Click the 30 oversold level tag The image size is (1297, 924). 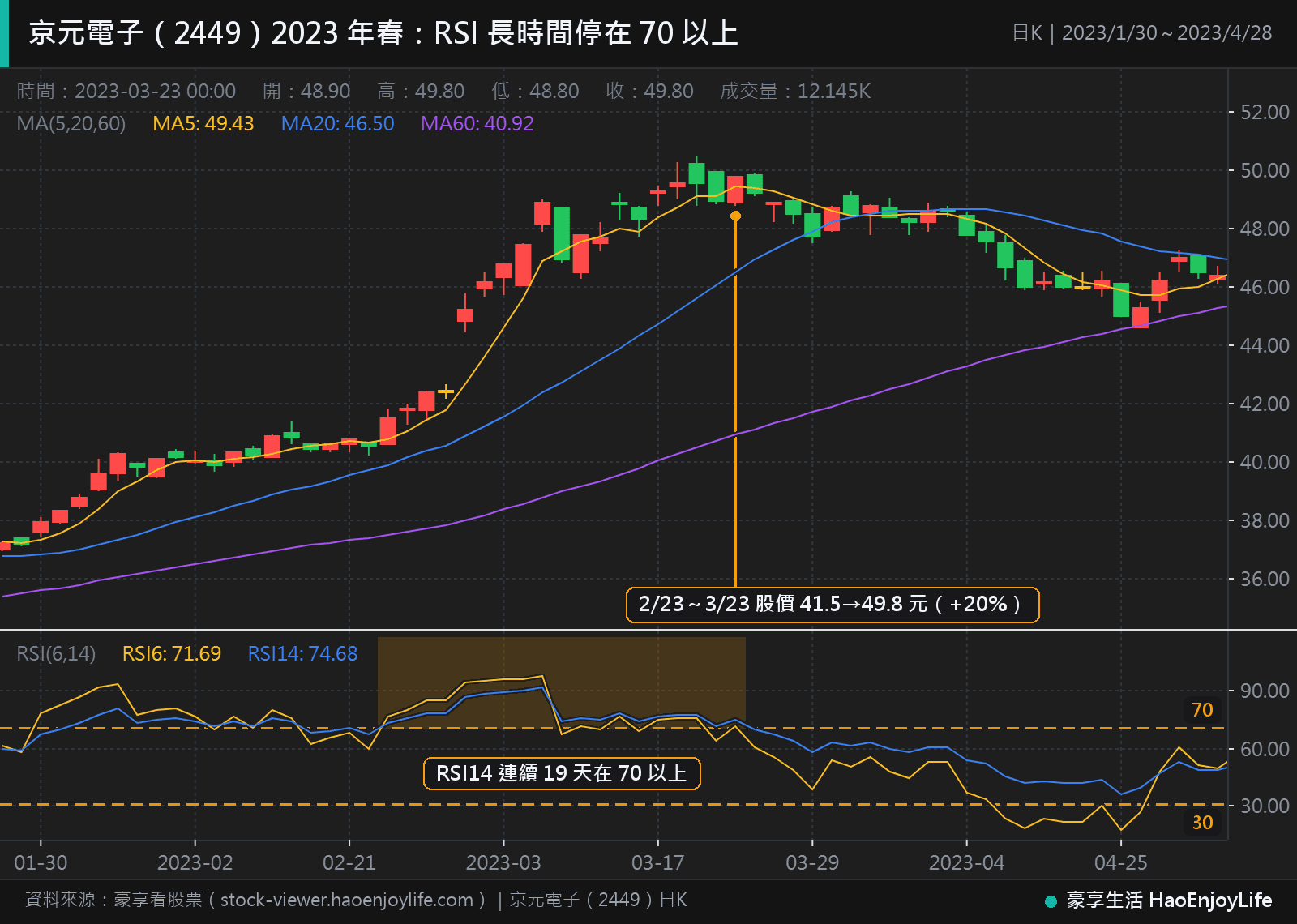(x=1203, y=823)
